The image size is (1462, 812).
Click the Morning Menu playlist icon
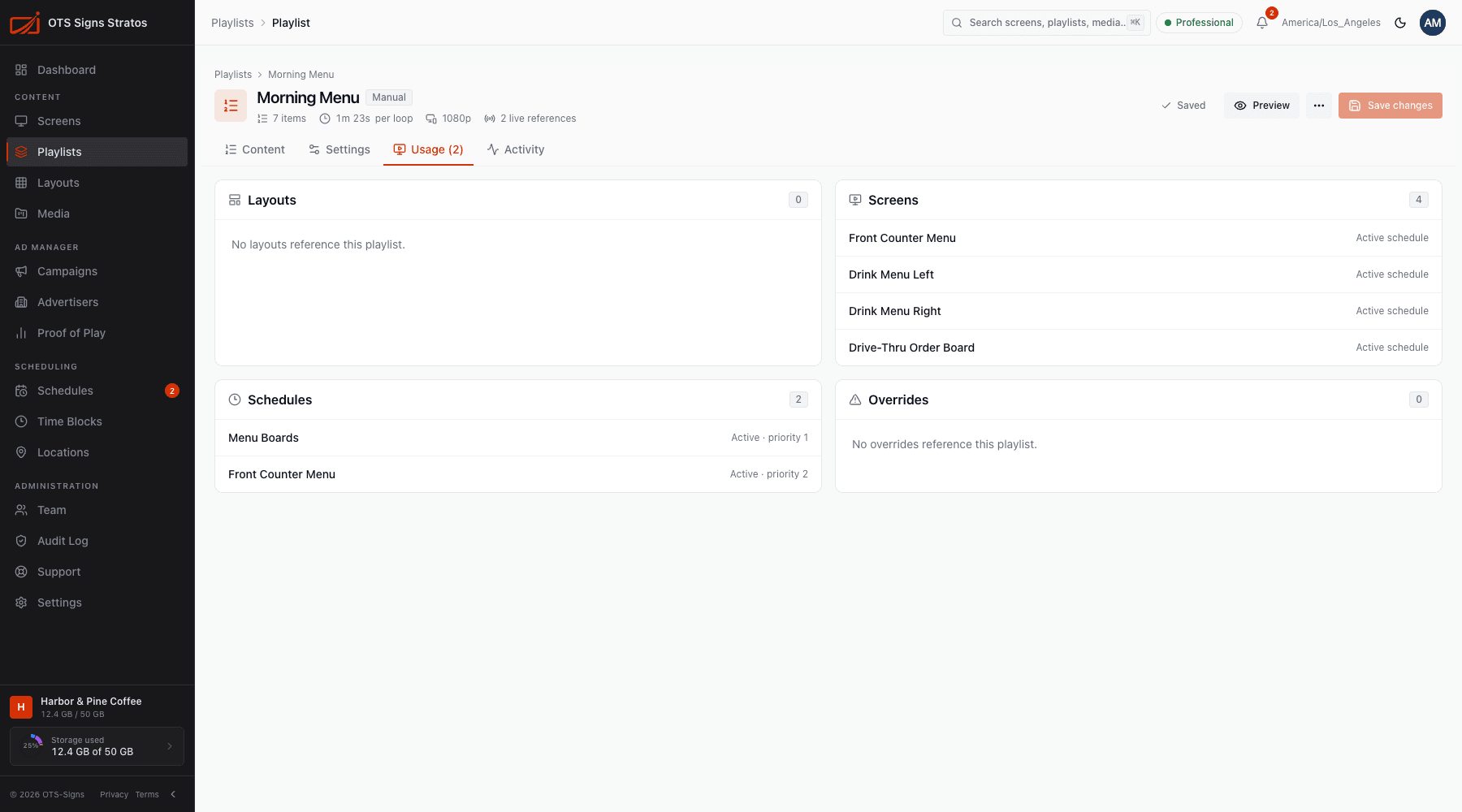click(x=231, y=106)
